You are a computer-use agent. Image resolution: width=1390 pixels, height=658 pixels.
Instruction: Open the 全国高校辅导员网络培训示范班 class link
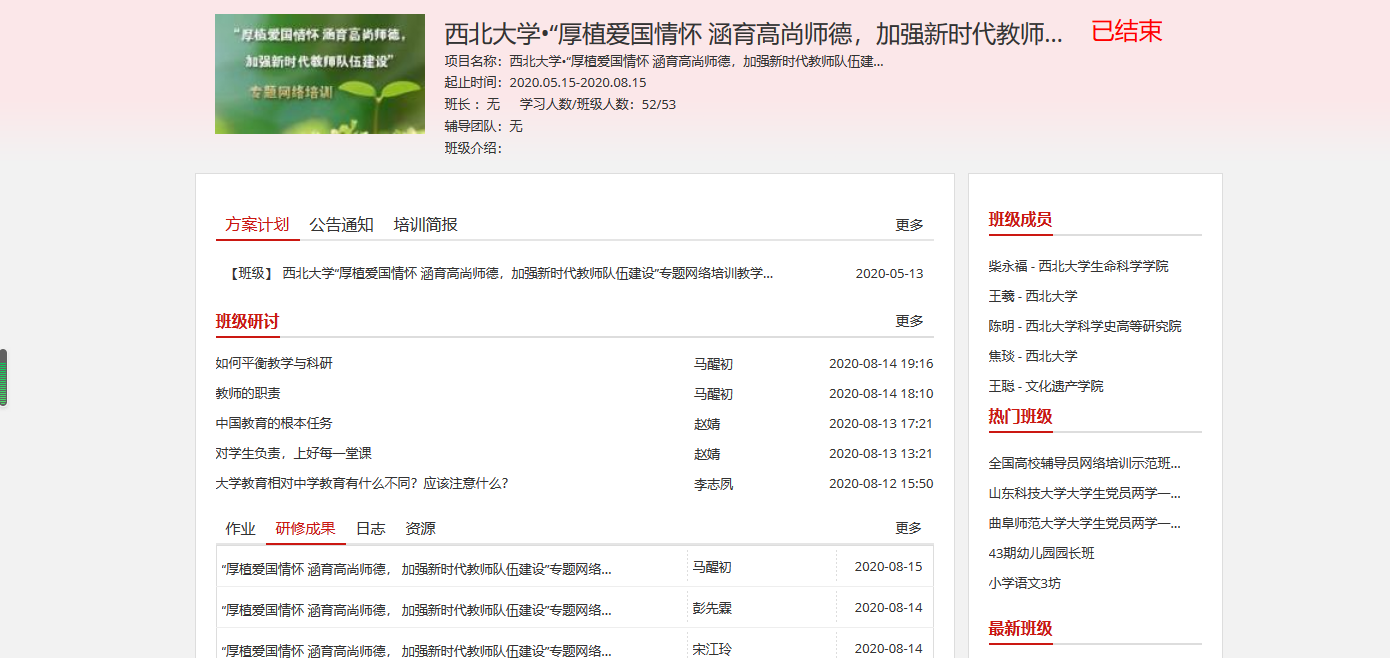point(1085,464)
